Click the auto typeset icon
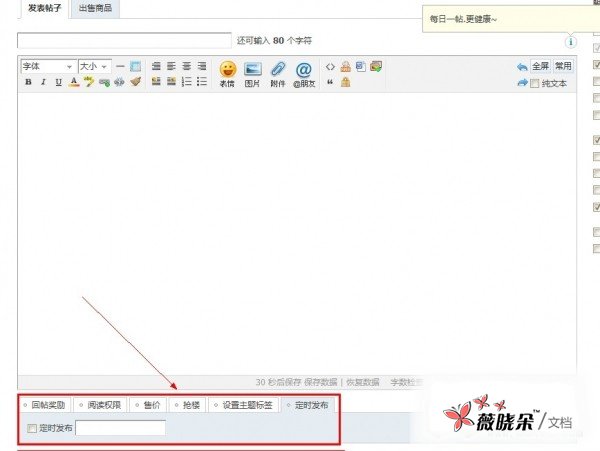Image resolution: width=600 pixels, height=451 pixels. 156,66
